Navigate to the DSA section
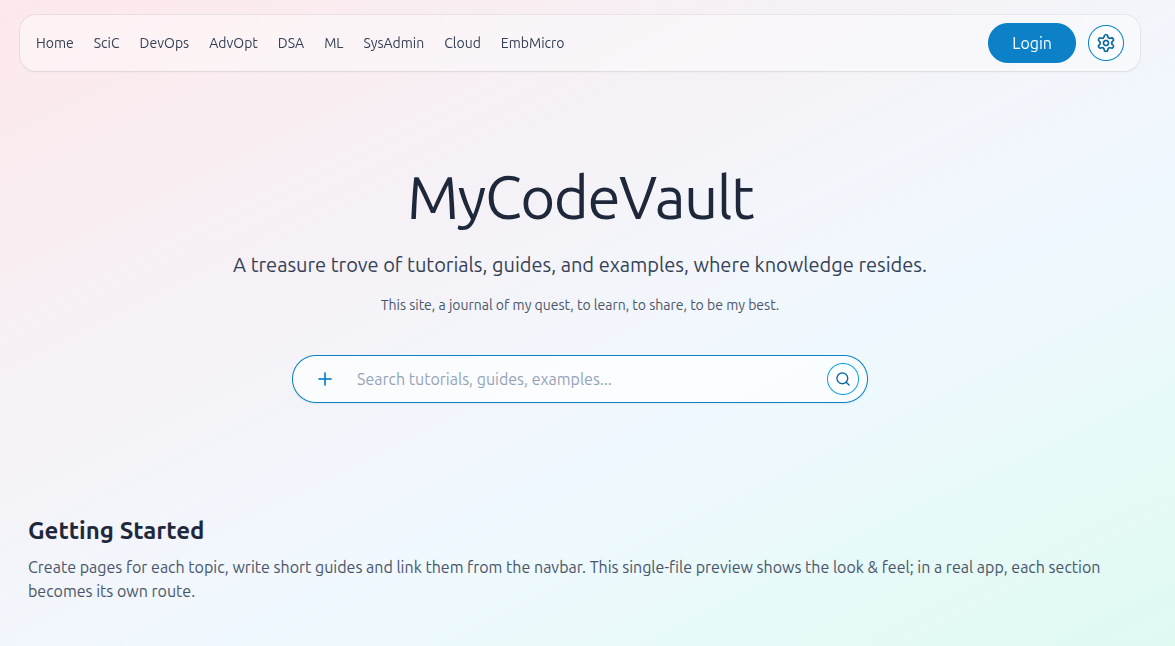 291,43
